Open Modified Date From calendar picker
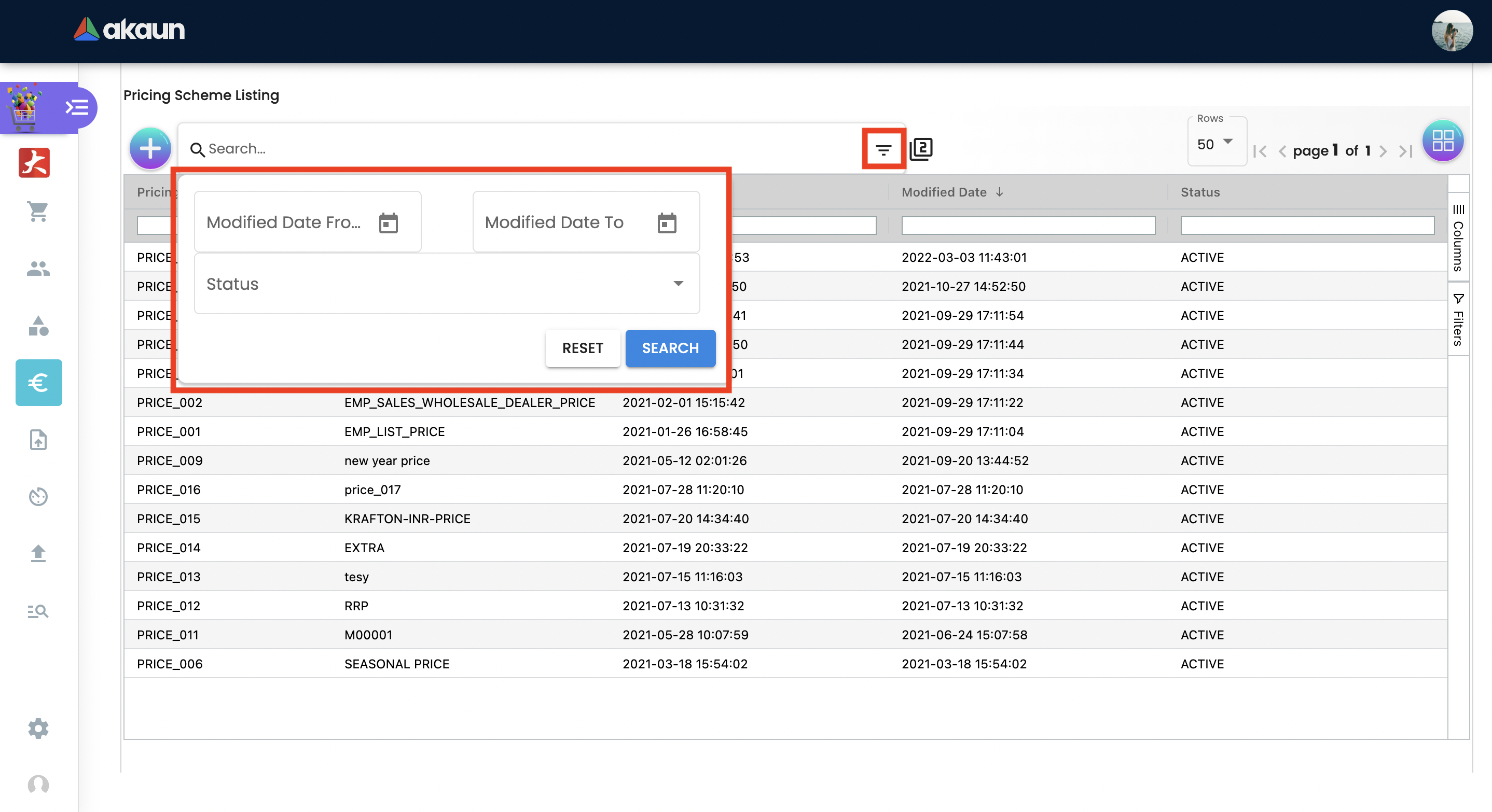Image resolution: width=1492 pixels, height=812 pixels. pyautogui.click(x=388, y=223)
